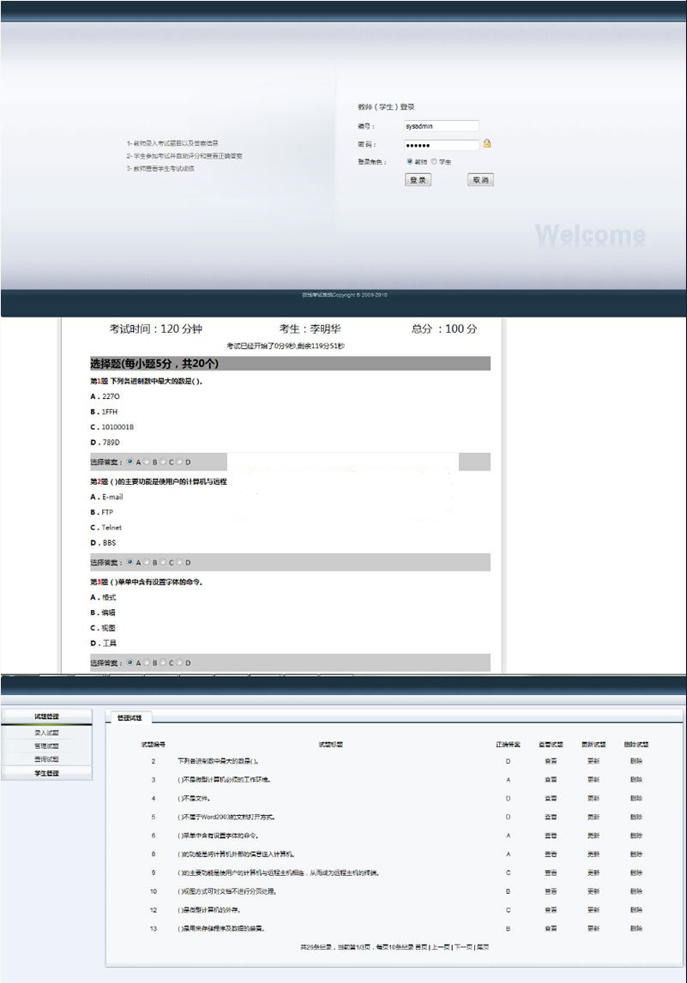Choose answer D for question 1
Viewport: 687px width, 983px height.
coord(179,462)
